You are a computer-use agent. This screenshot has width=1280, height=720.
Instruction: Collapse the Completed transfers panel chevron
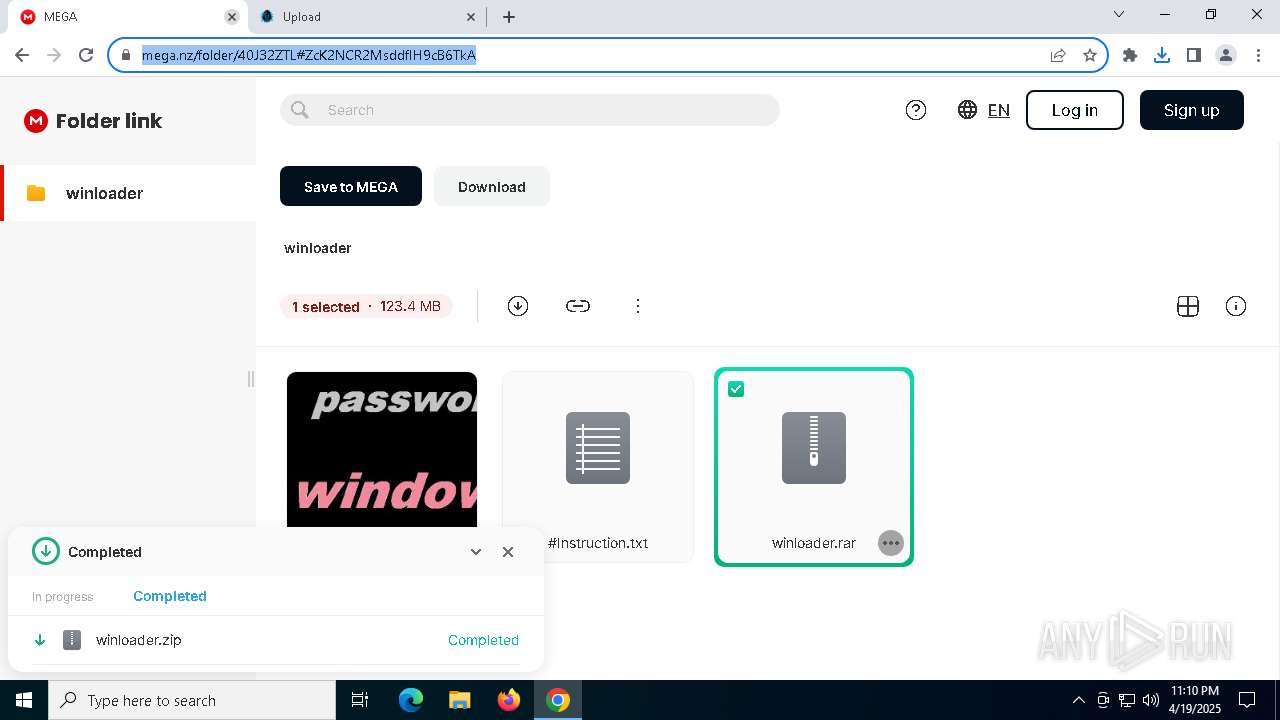[x=476, y=552]
